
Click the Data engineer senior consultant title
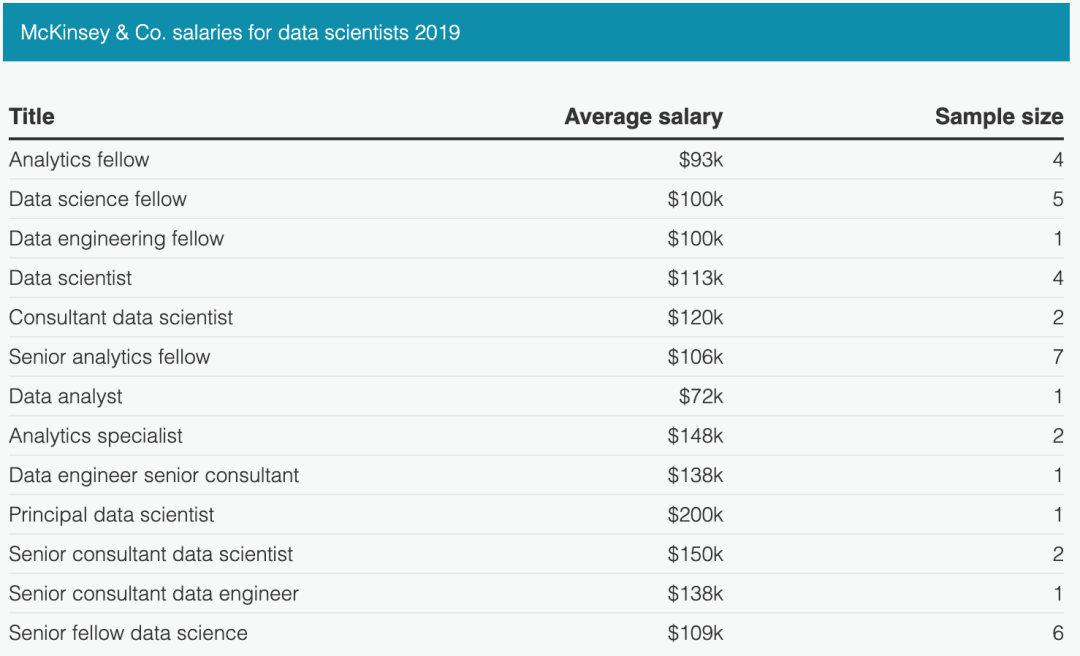pyautogui.click(x=154, y=476)
